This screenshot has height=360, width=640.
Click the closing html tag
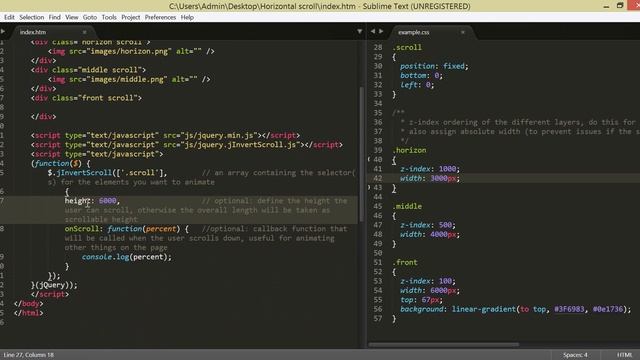29,313
